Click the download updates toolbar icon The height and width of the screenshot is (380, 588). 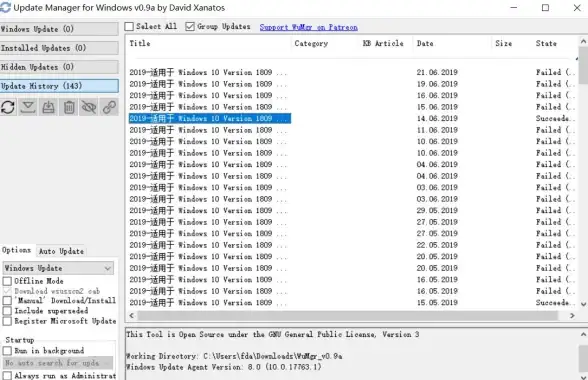click(x=28, y=108)
